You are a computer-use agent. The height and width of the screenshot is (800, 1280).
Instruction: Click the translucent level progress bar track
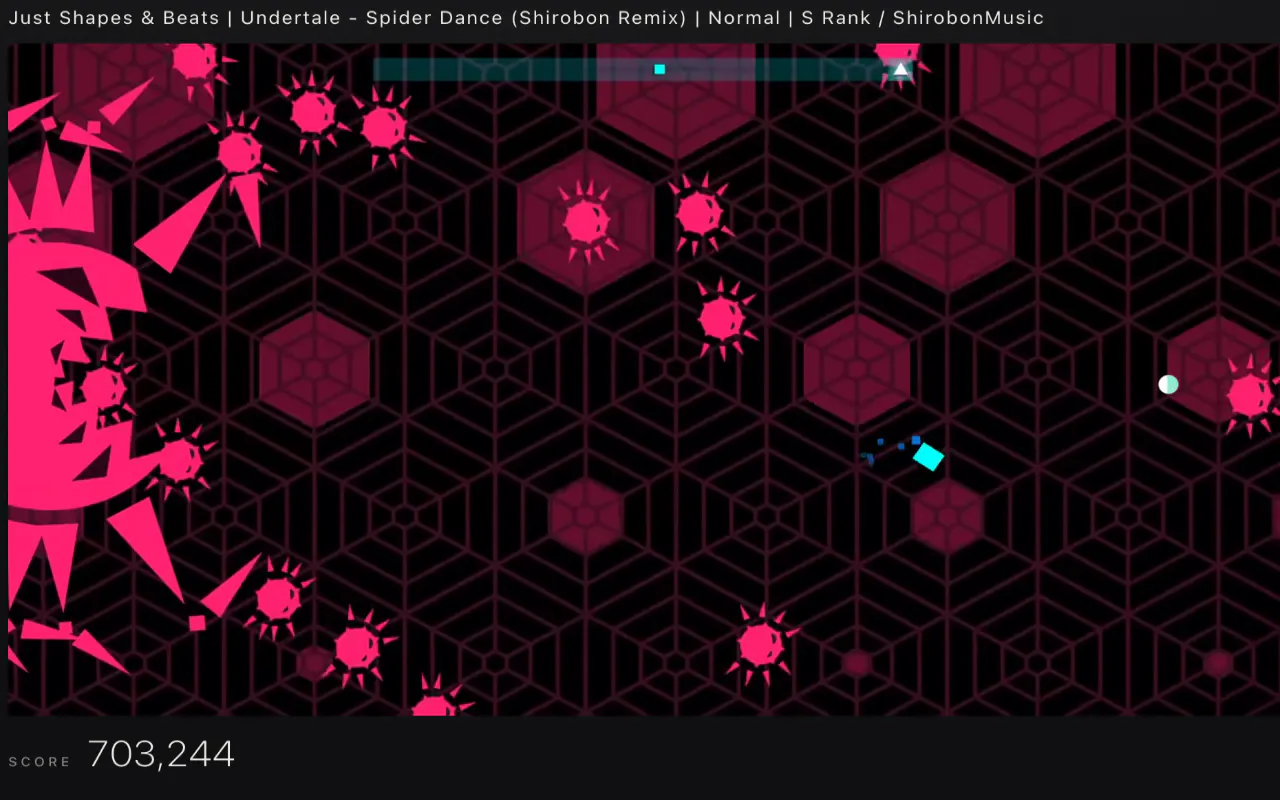coord(643,70)
